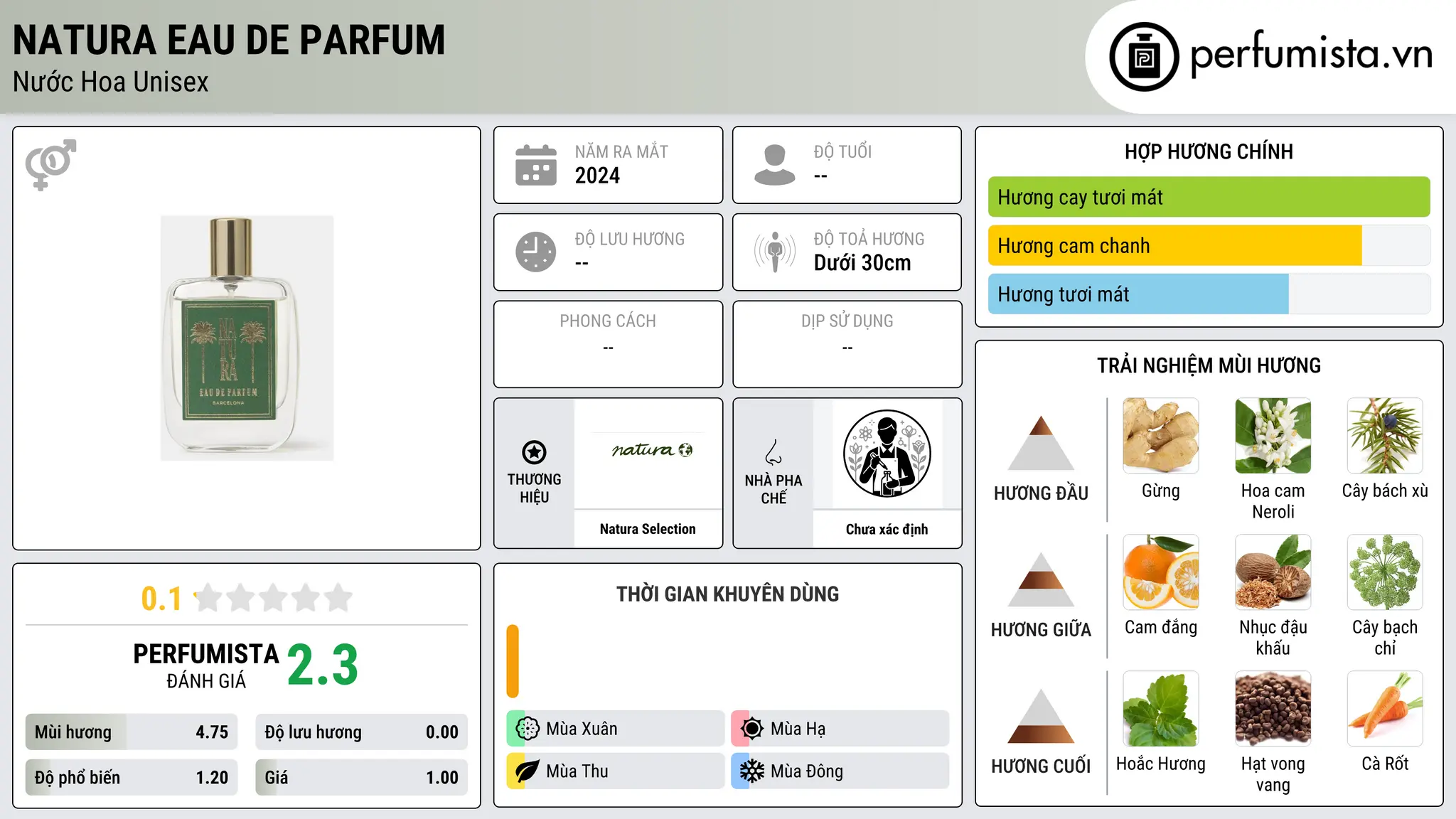Click the user rating value 0.1
Image resolution: width=1456 pixels, height=819 pixels.
click(x=161, y=599)
